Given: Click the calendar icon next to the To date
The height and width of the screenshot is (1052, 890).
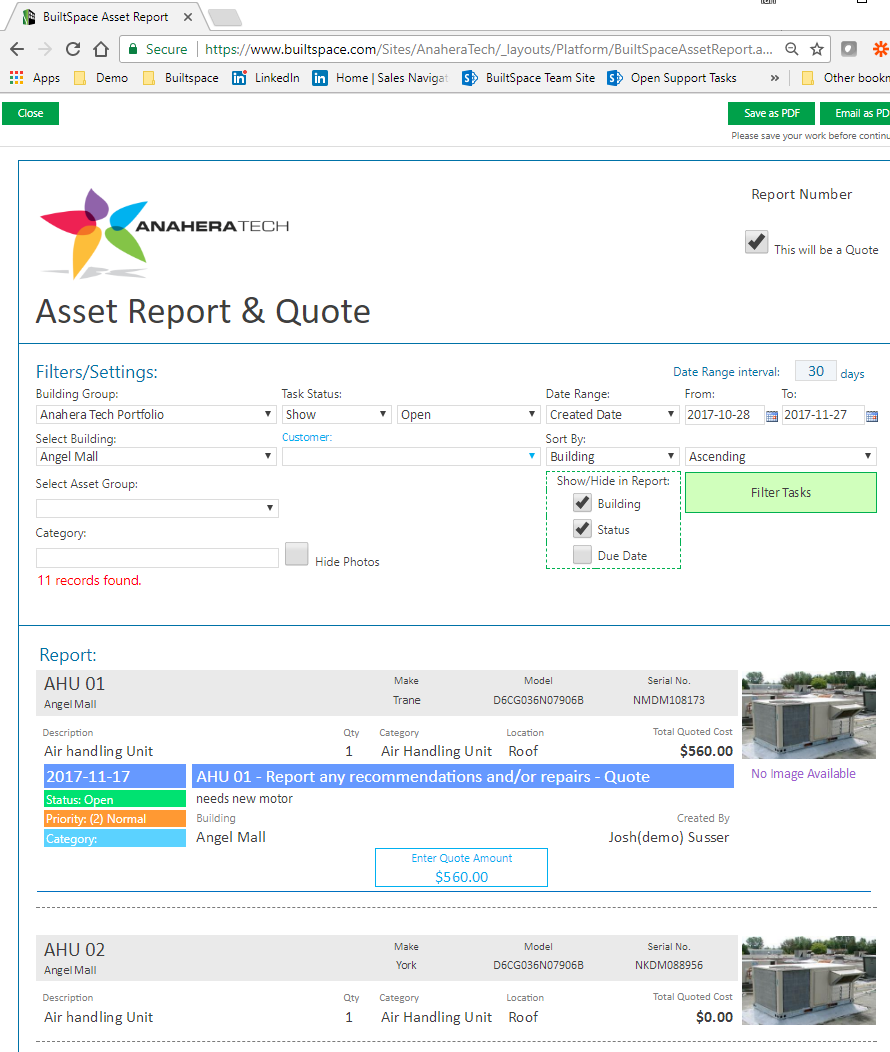Looking at the screenshot, I should 870,415.
